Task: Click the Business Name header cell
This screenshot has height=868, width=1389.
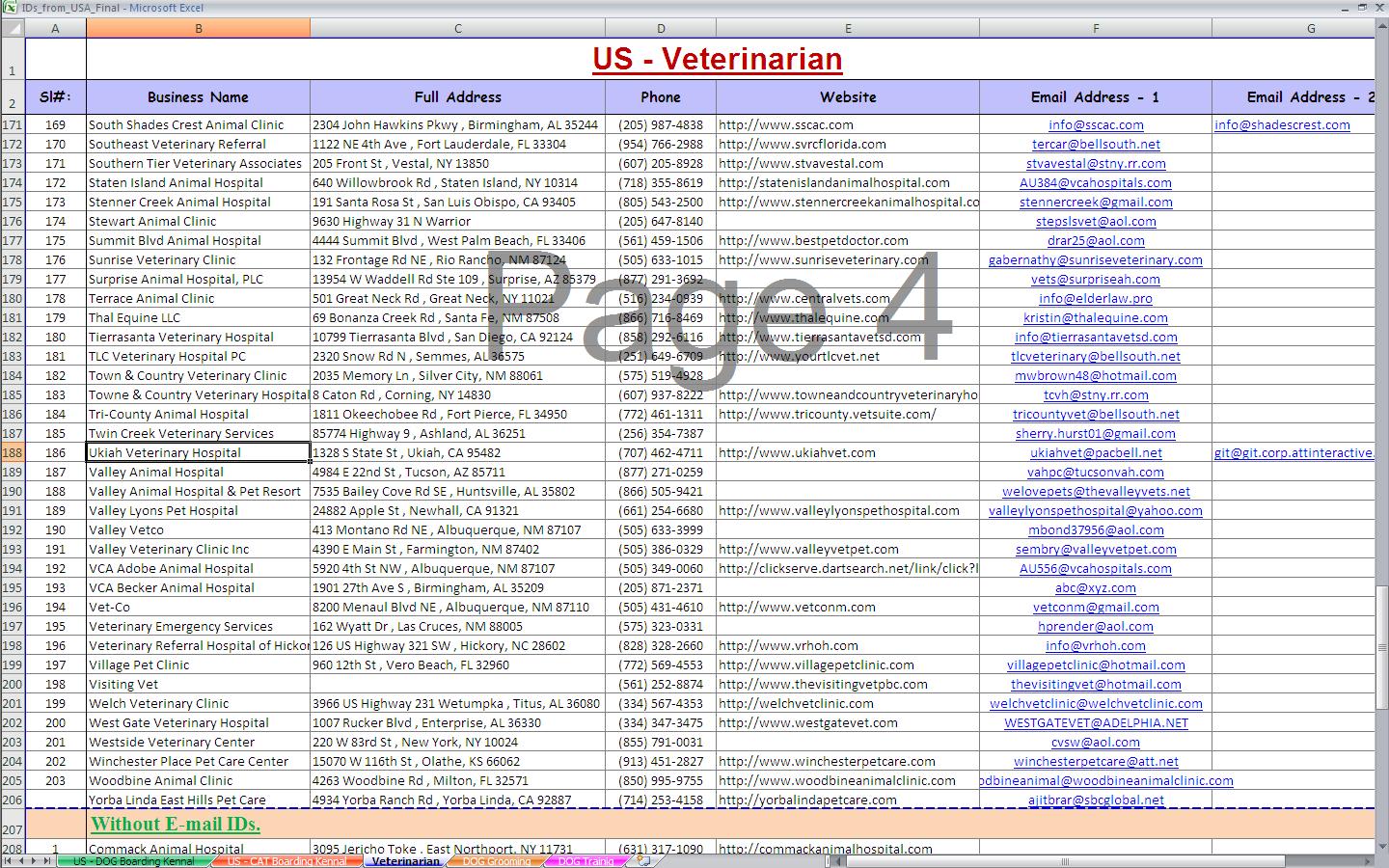Action: coord(198,96)
